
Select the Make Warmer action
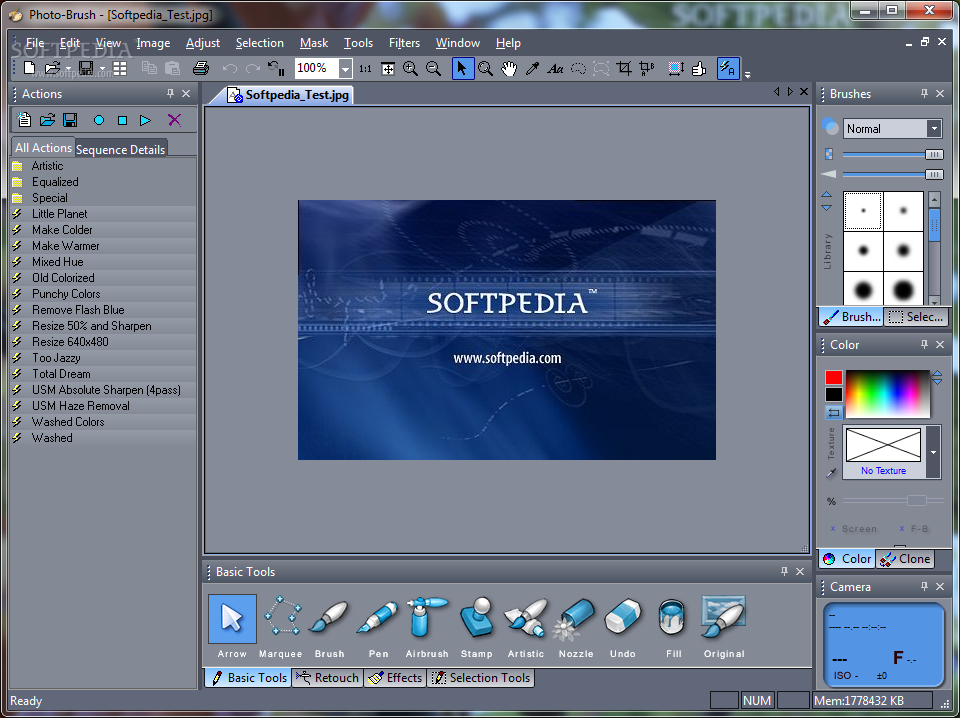tap(103, 245)
